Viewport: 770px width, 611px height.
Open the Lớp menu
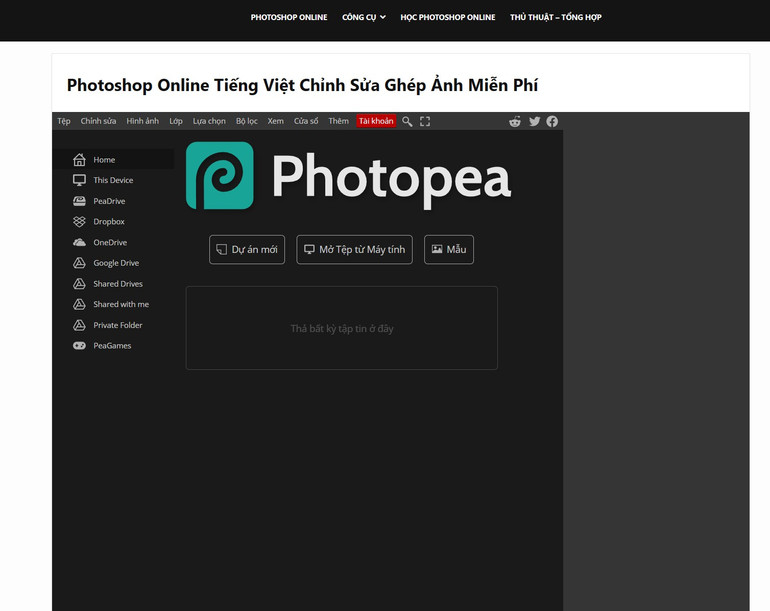click(x=176, y=121)
